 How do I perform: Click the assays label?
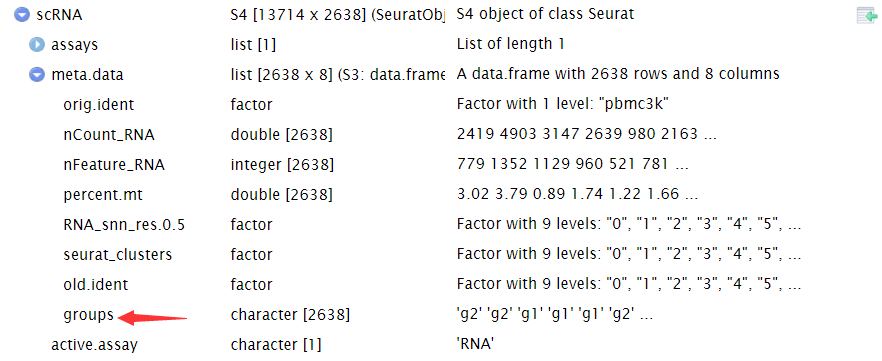(74, 44)
